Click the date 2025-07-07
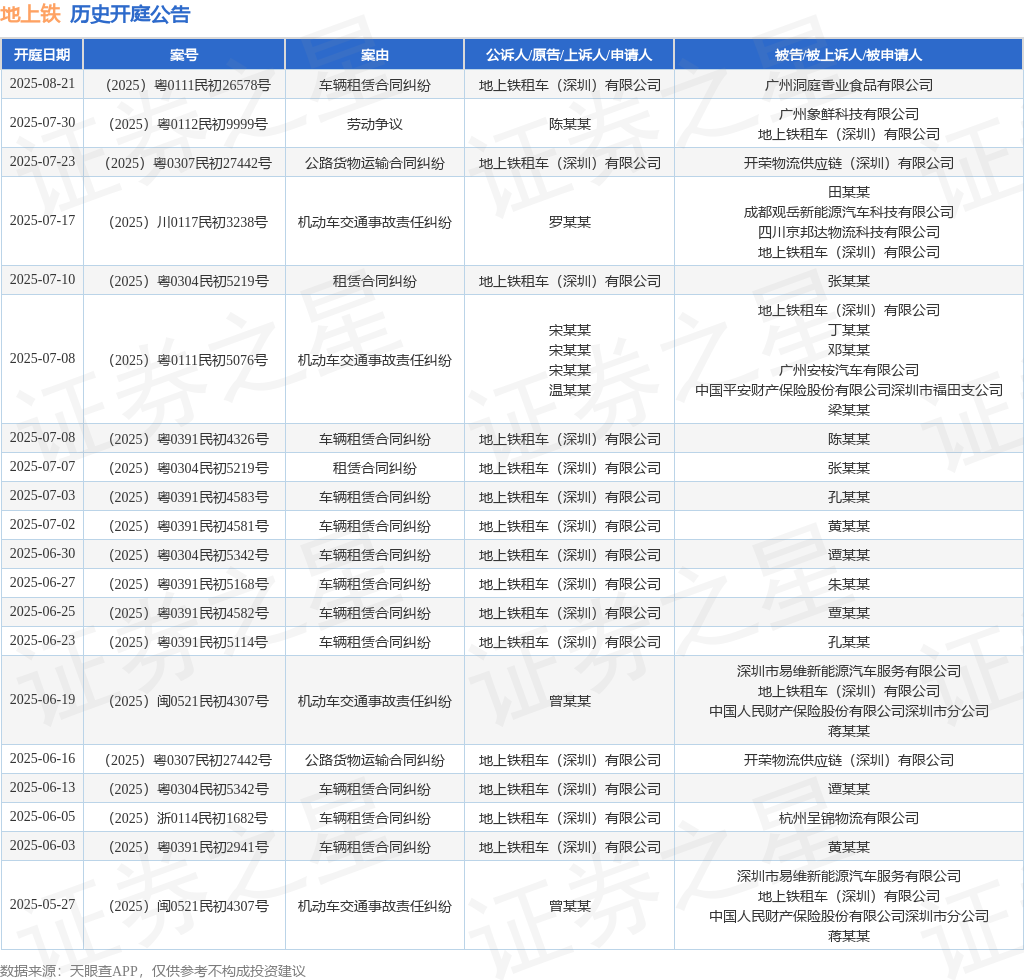This screenshot has height=980, width=1024. [x=42, y=467]
